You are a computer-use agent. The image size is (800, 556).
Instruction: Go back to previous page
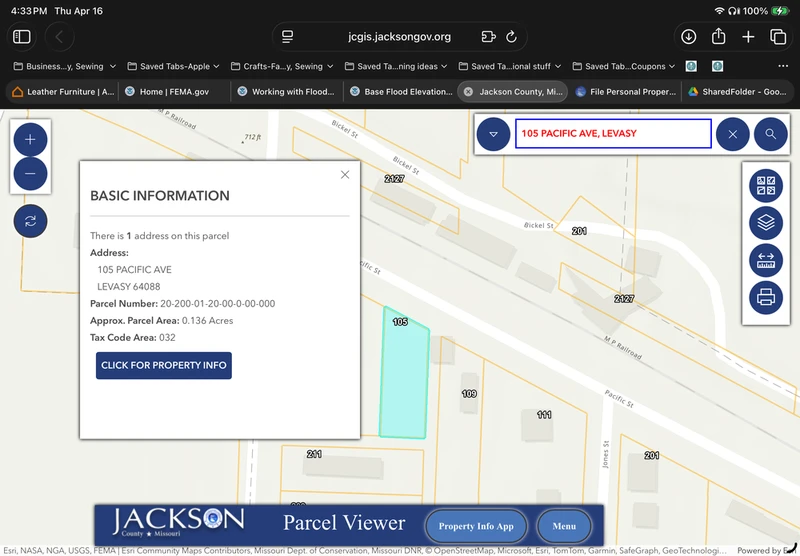pos(59,37)
